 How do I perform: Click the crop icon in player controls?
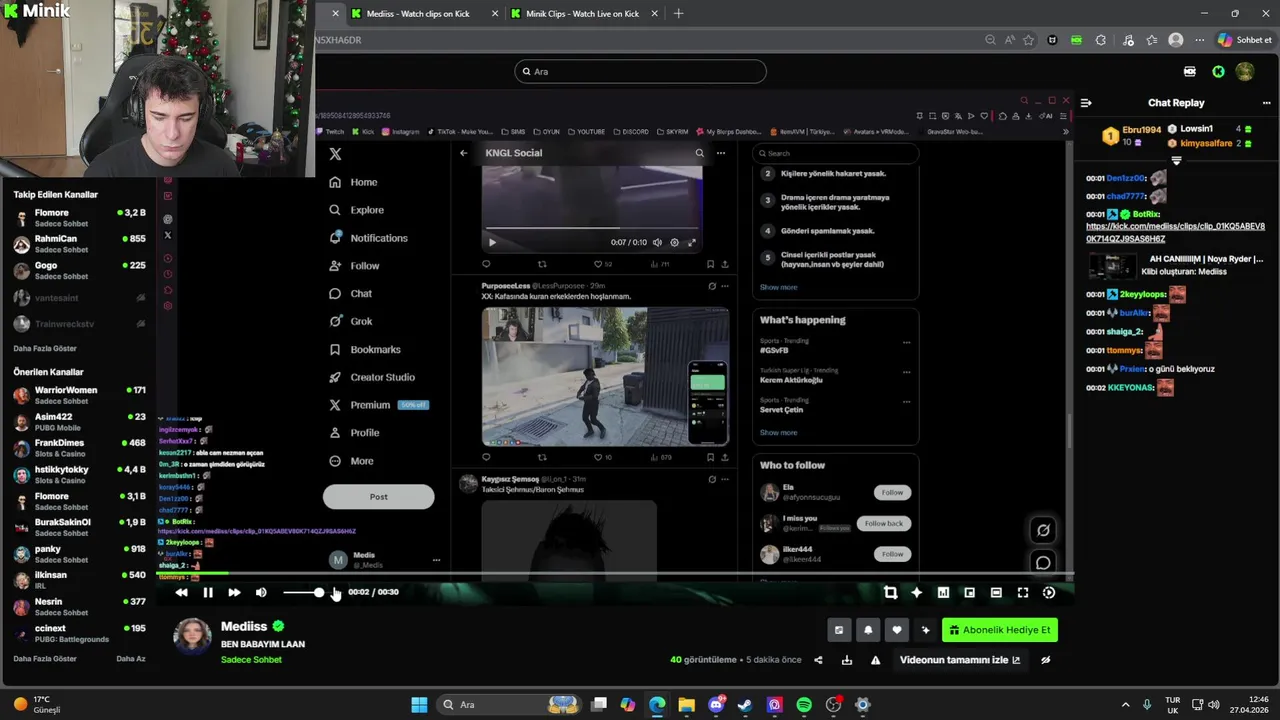point(890,592)
